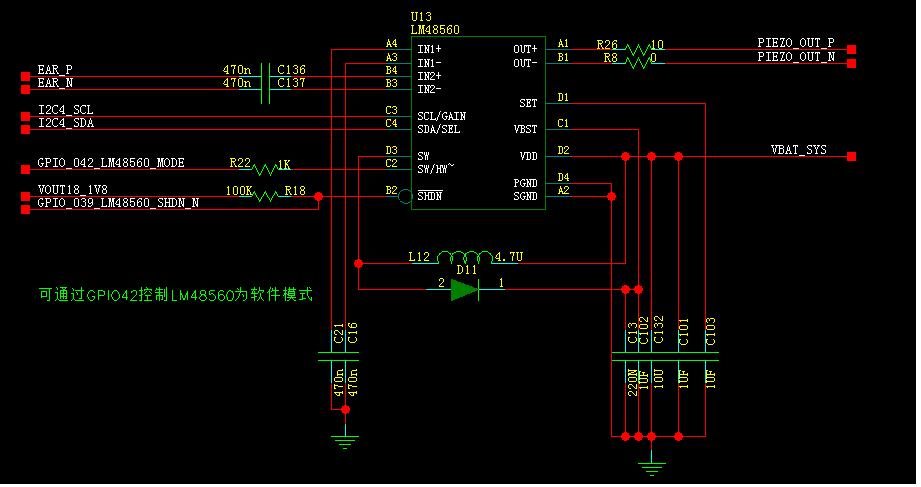Select the OUT+ pin label
Viewport: 921px width, 487px height.
[x=525, y=49]
